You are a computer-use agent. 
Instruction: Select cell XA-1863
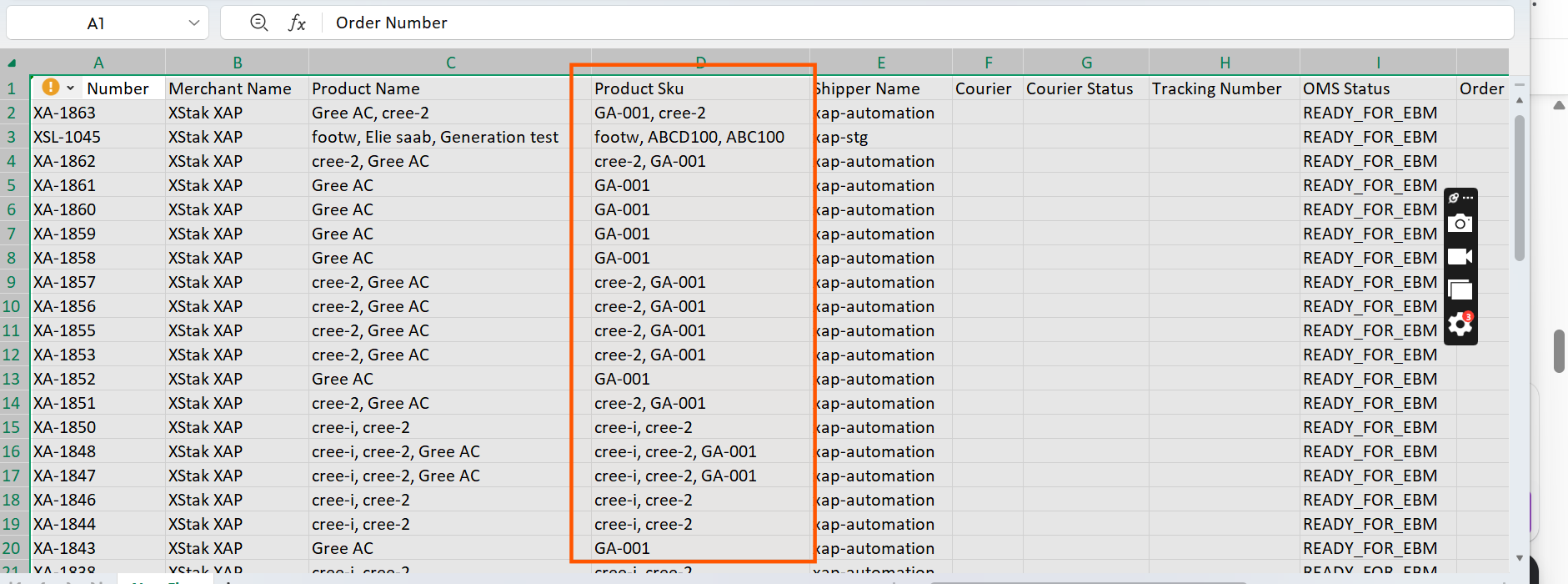coord(98,113)
